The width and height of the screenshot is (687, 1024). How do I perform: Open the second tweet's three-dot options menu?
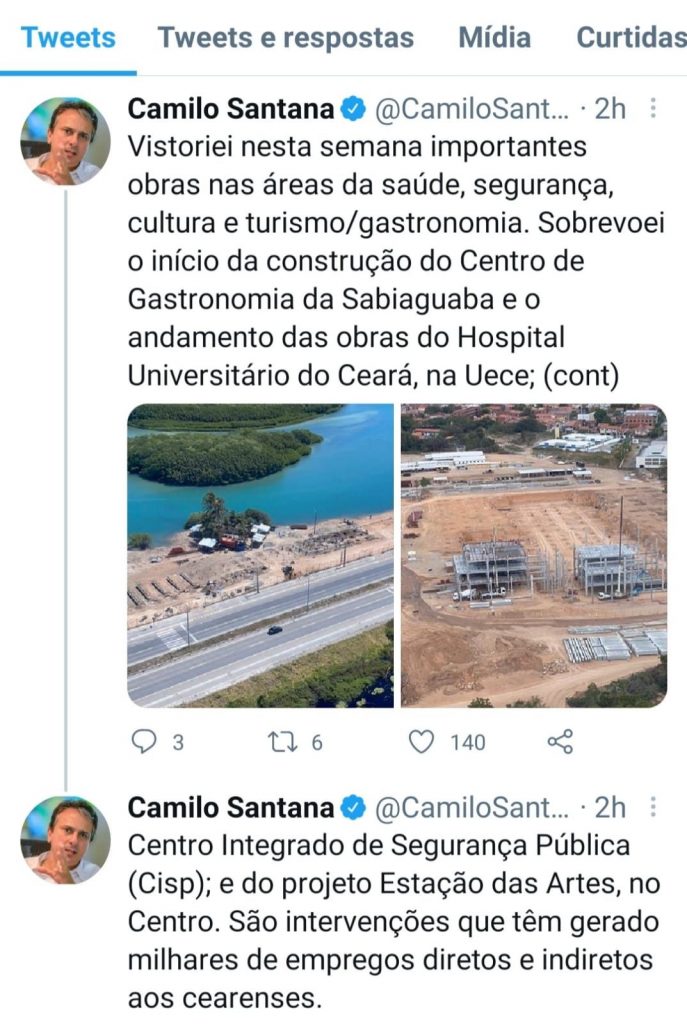[x=653, y=806]
